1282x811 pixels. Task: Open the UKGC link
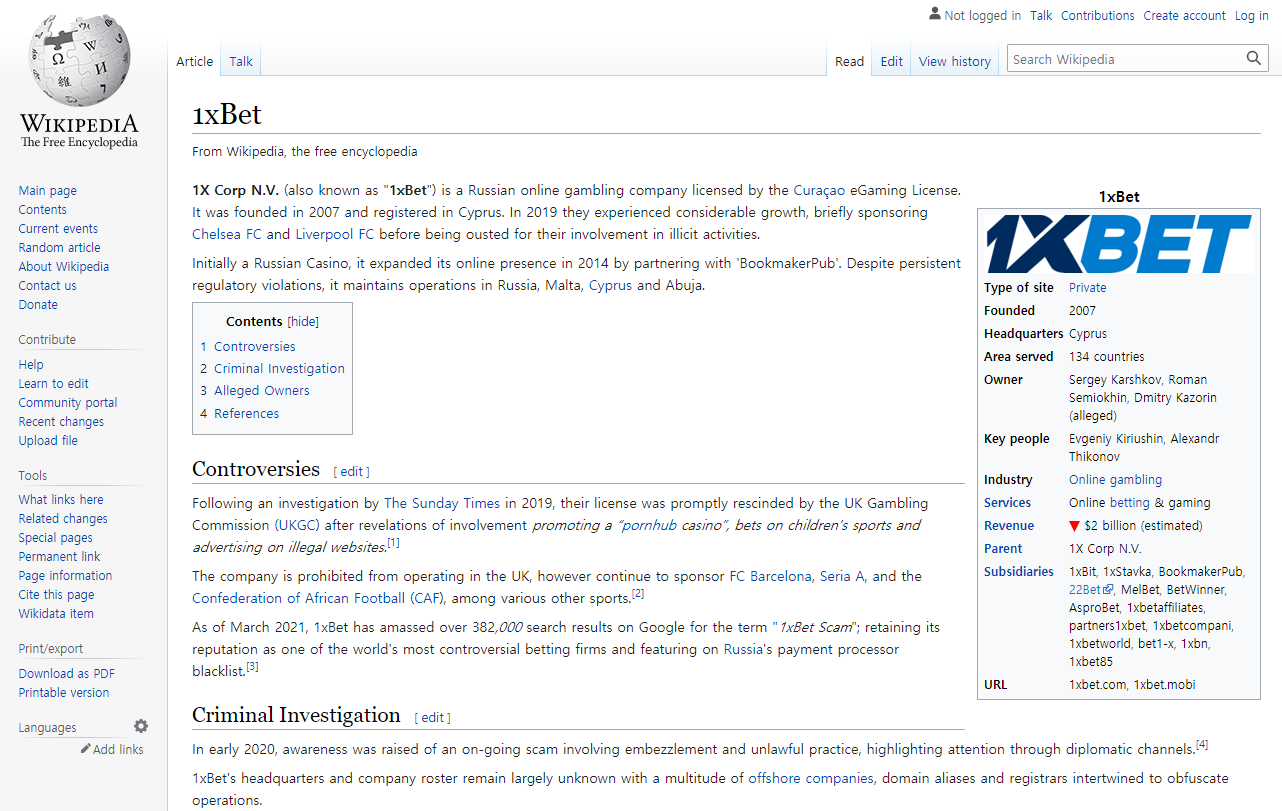tap(299, 525)
